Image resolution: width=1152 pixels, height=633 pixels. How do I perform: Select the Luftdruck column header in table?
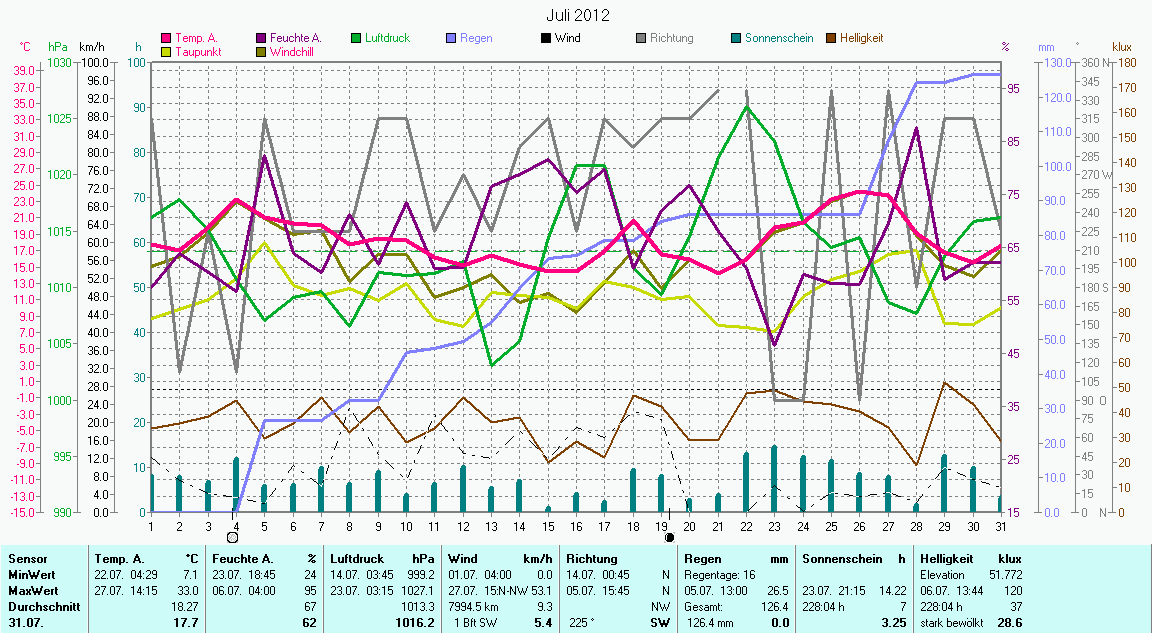click(x=357, y=559)
